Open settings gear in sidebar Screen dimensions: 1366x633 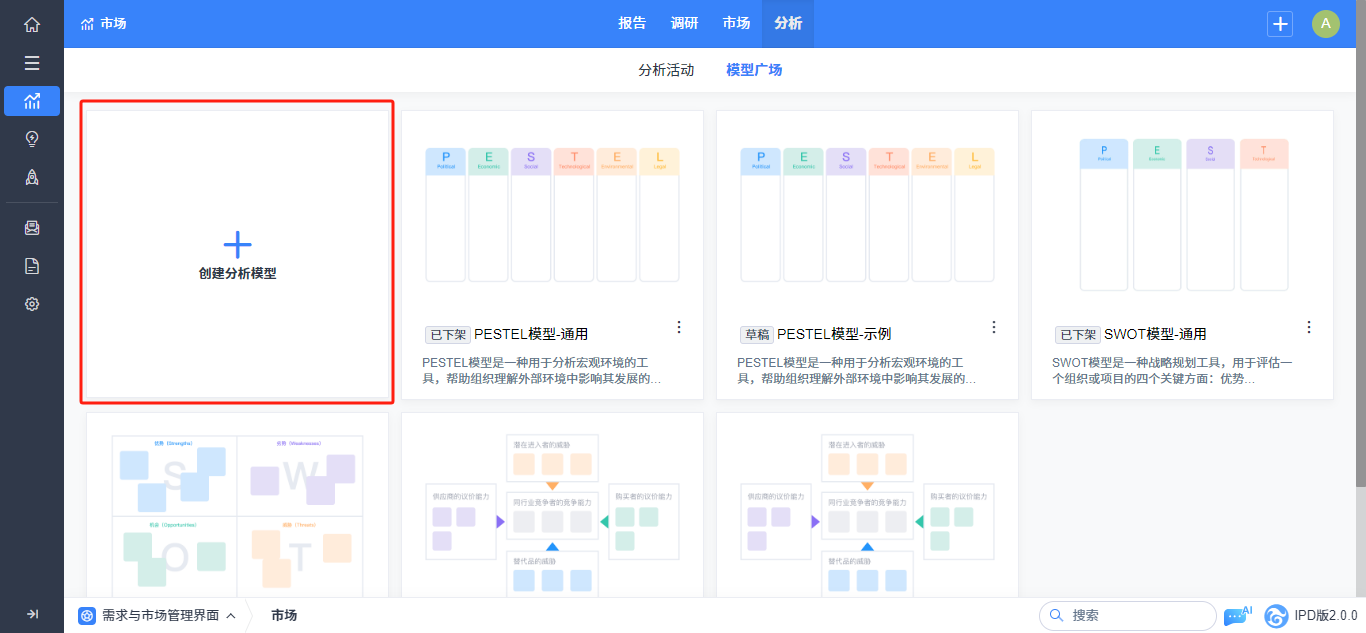click(x=32, y=304)
